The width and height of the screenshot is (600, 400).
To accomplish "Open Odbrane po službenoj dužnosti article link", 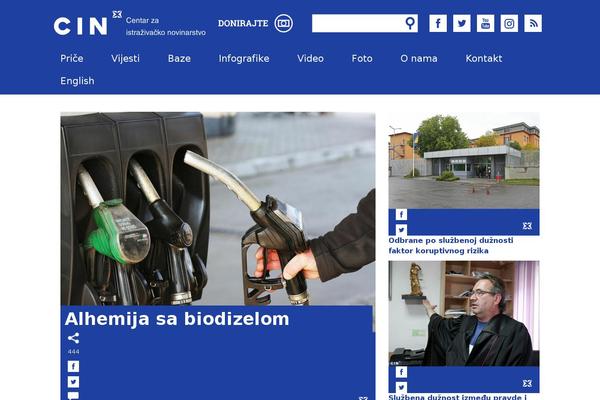I will coord(451,245).
